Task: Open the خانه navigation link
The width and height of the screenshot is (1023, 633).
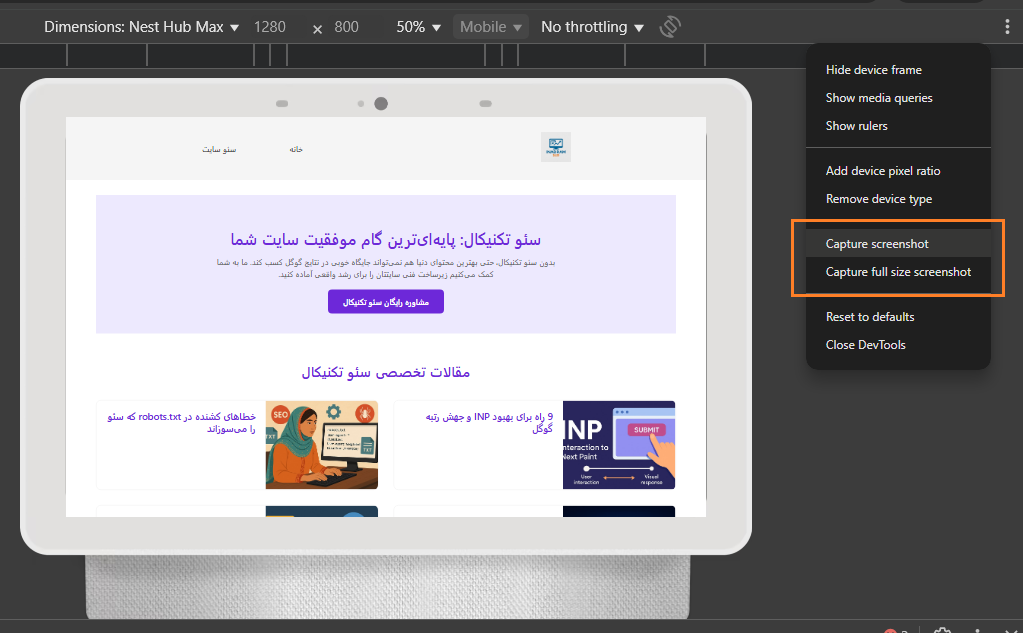Action: click(296, 149)
